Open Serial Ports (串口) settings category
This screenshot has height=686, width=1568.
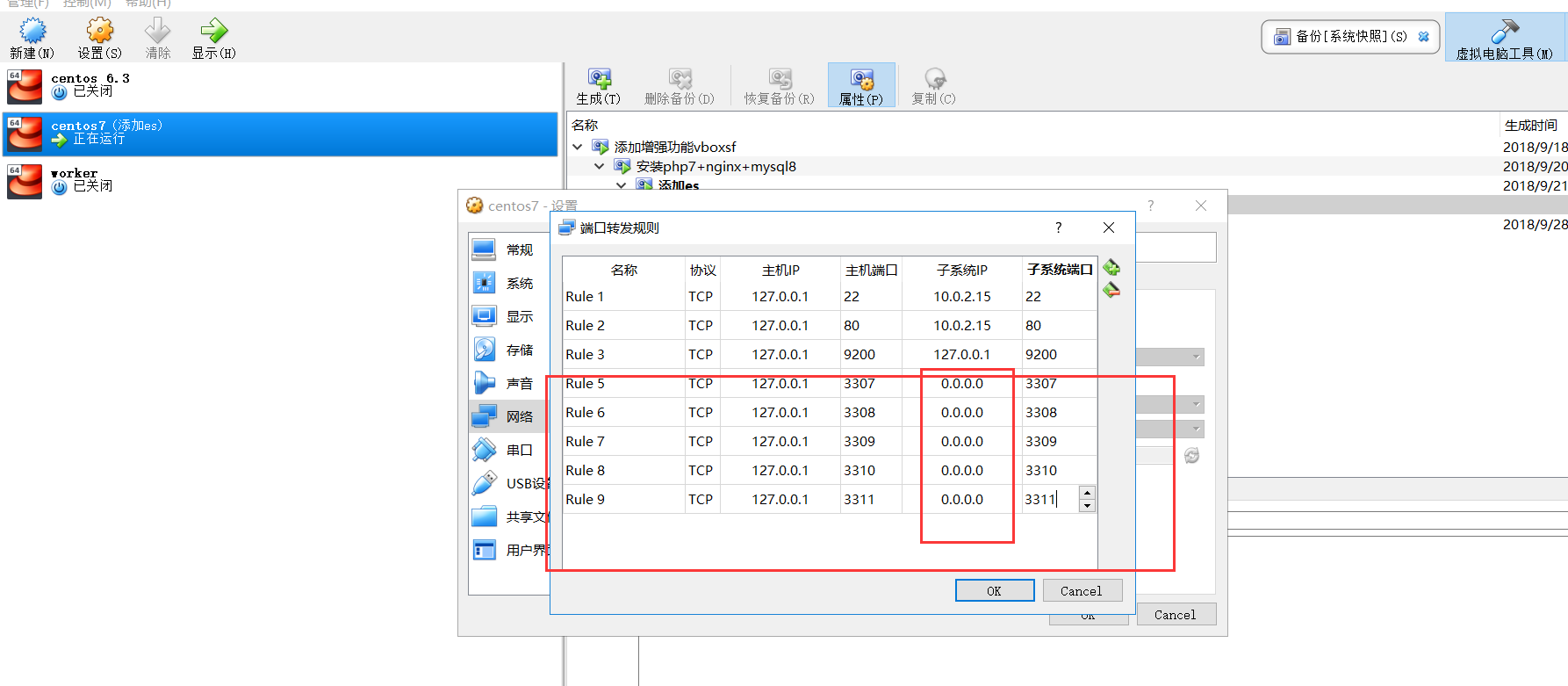(507, 451)
